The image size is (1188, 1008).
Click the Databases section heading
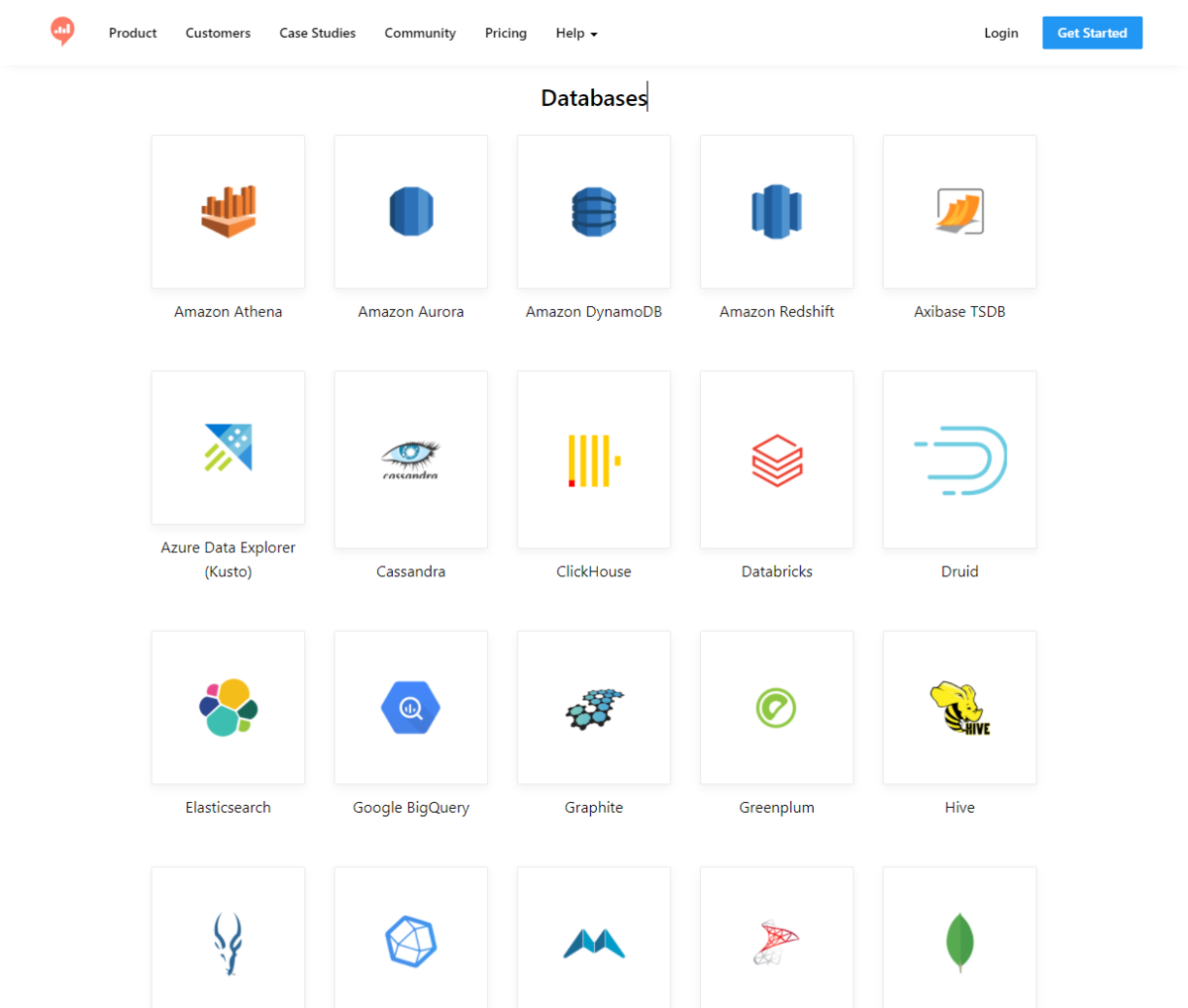pyautogui.click(x=594, y=98)
